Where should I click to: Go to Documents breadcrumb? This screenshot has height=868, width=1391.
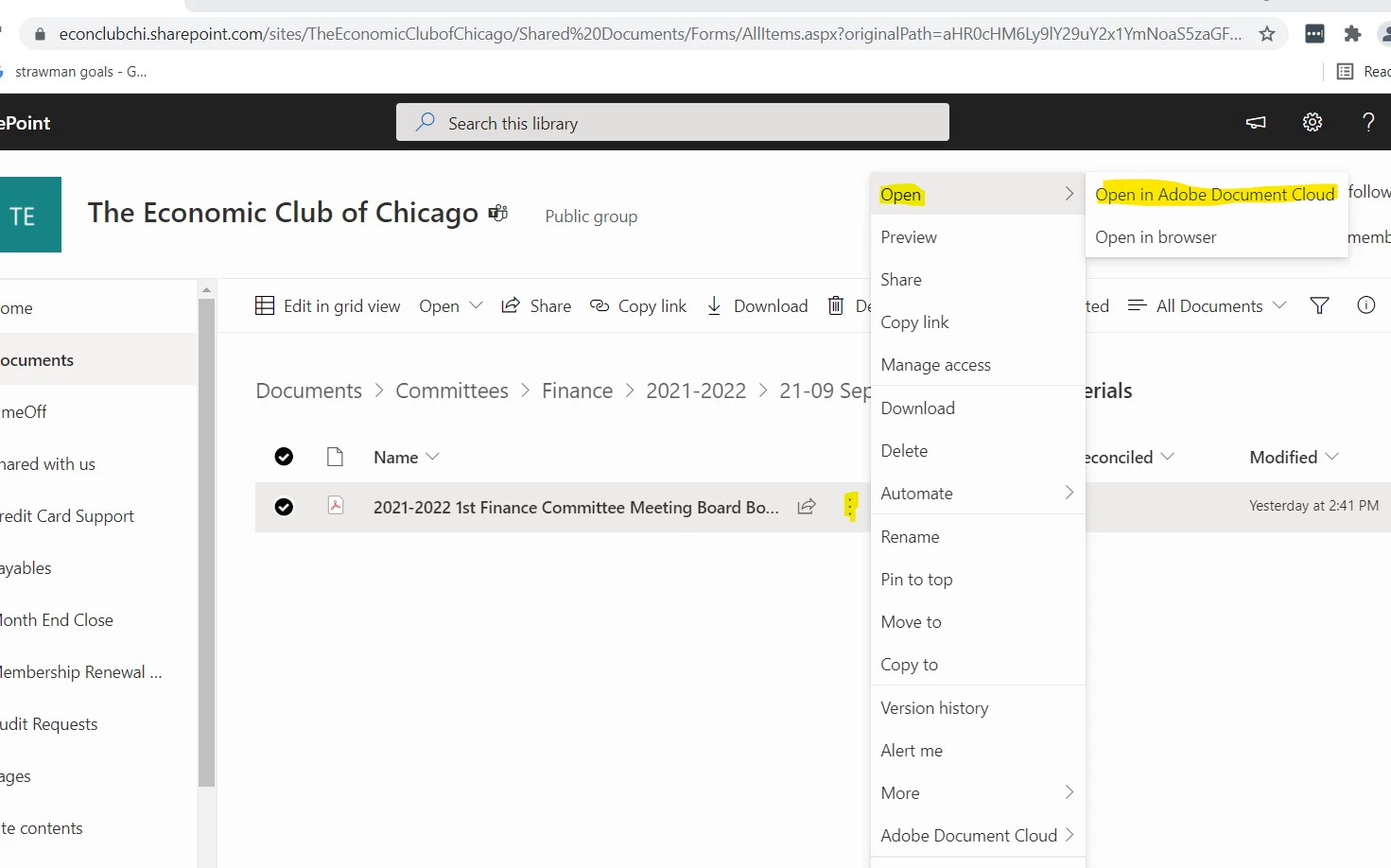click(x=308, y=391)
